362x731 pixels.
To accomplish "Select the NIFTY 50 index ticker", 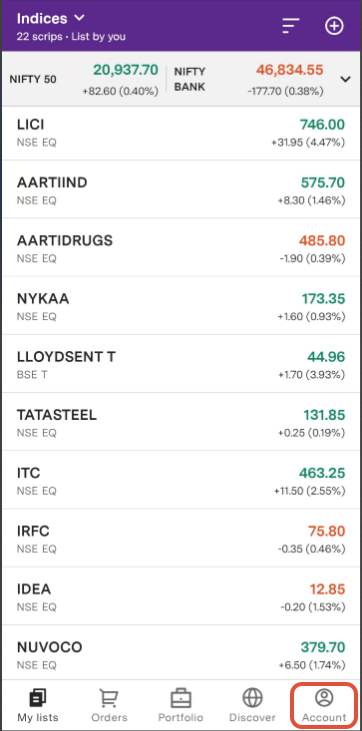I will [84, 79].
